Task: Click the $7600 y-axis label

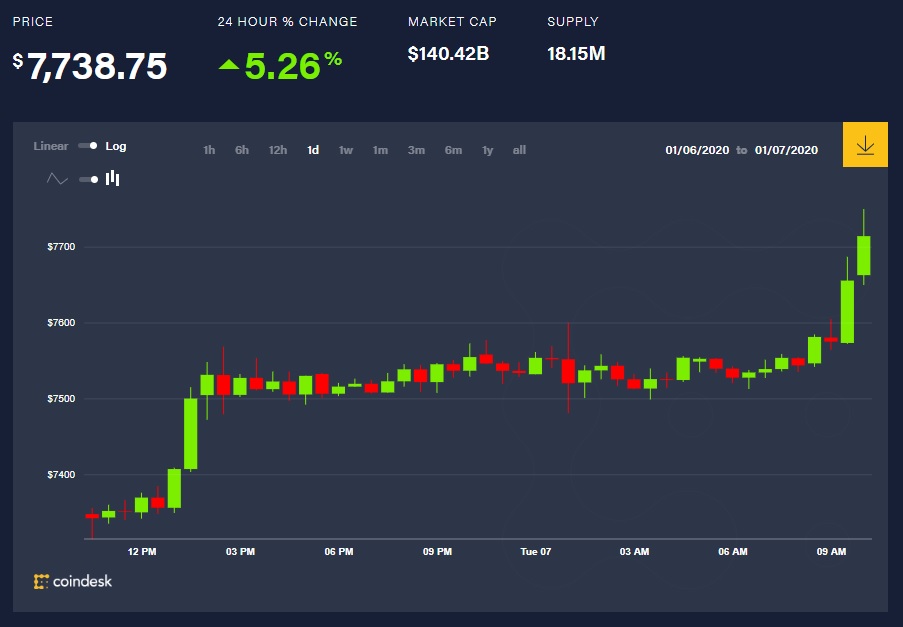Action: (61, 323)
